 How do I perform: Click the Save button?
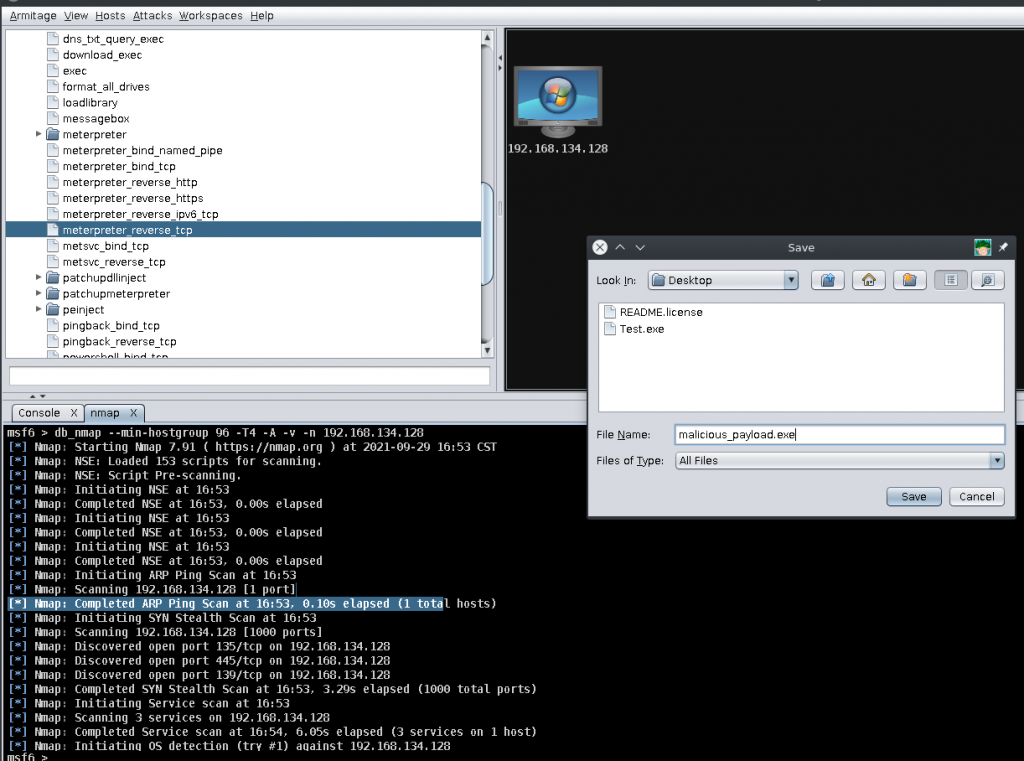click(x=914, y=496)
